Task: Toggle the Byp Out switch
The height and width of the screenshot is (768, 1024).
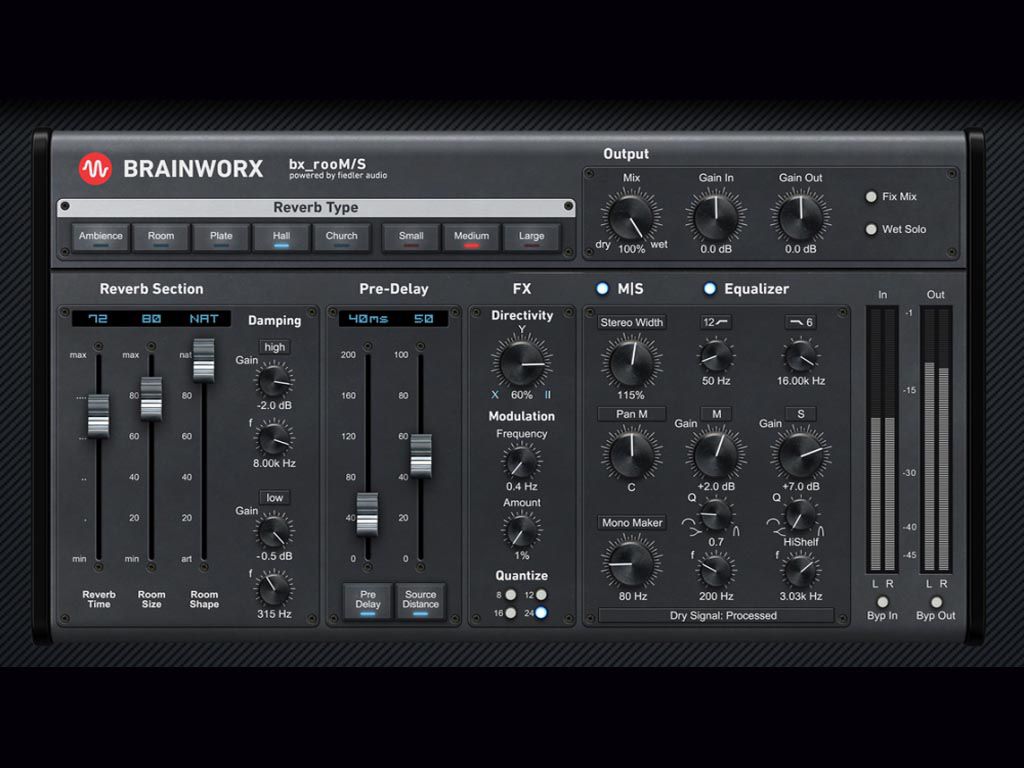Action: pyautogui.click(x=936, y=602)
